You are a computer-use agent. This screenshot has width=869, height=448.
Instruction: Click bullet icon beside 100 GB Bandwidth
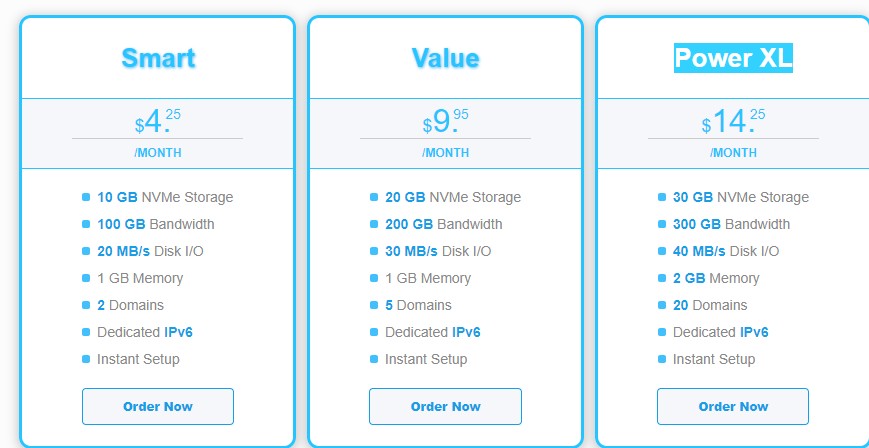tap(87, 224)
